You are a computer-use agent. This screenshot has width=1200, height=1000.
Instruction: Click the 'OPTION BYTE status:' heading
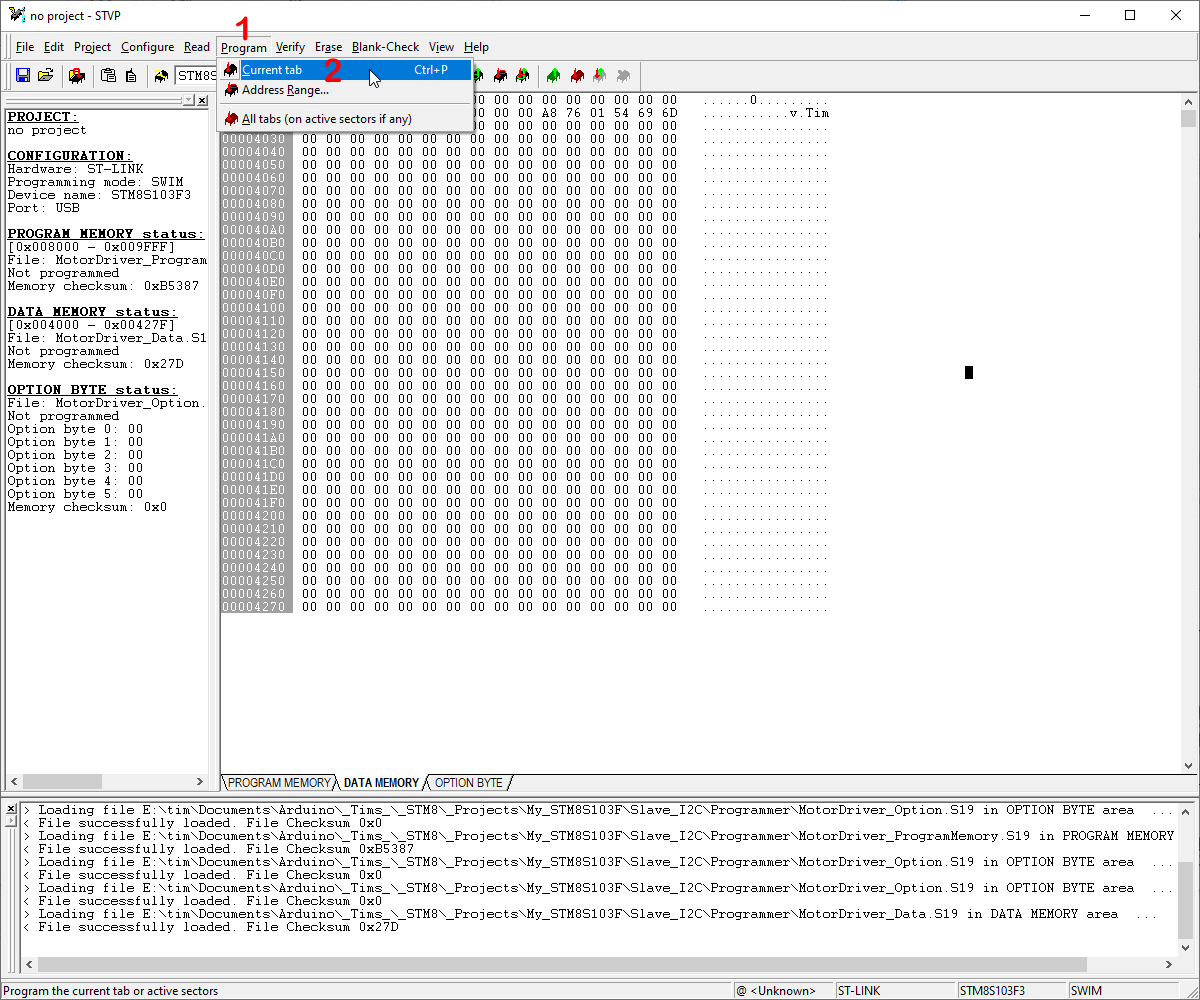[93, 390]
